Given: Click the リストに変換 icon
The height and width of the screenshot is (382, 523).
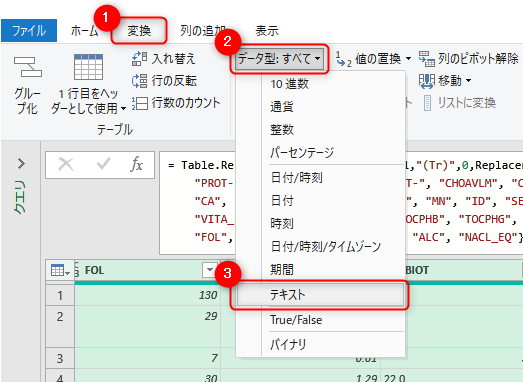Looking at the screenshot, I should point(427,103).
